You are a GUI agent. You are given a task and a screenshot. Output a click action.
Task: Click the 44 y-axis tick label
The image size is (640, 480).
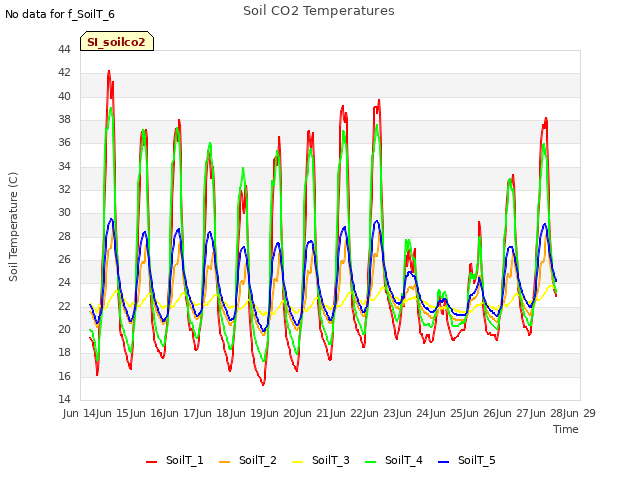[64, 50]
